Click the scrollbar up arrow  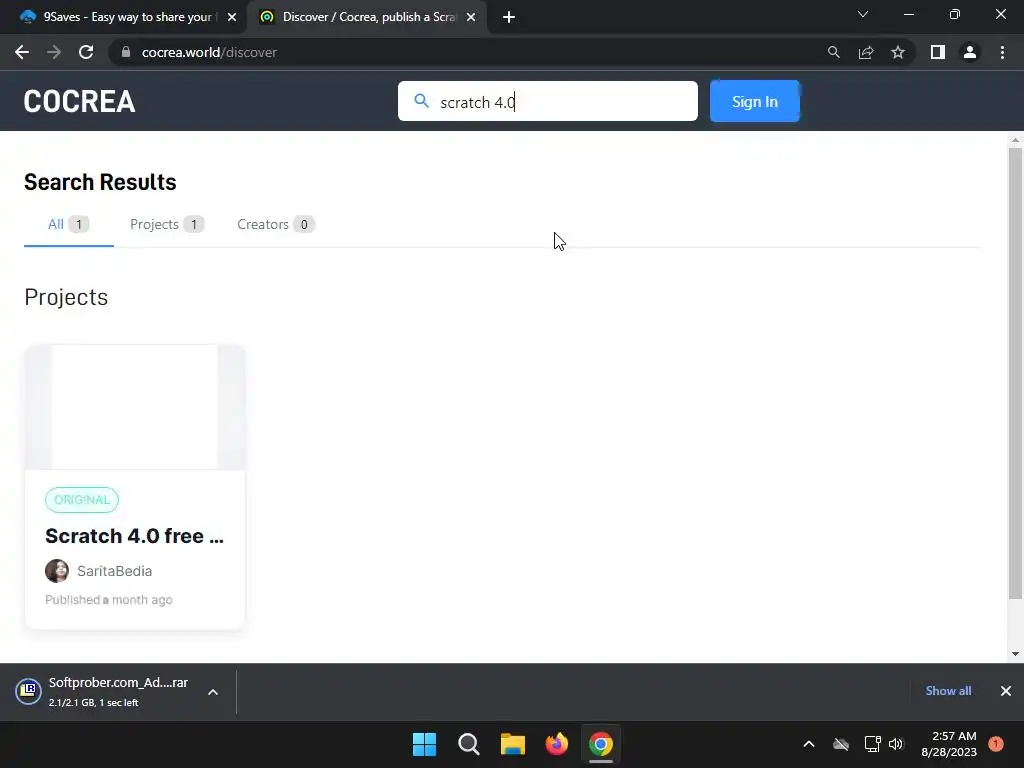1015,140
